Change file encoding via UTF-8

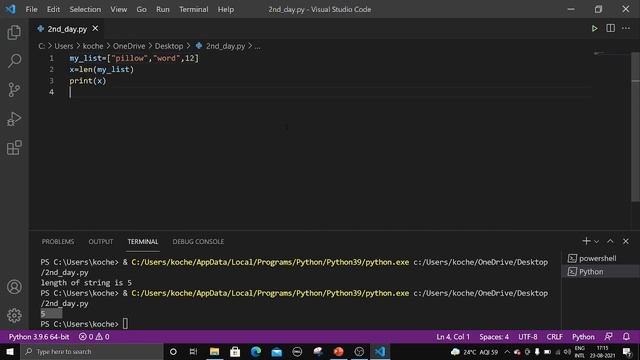click(528, 337)
